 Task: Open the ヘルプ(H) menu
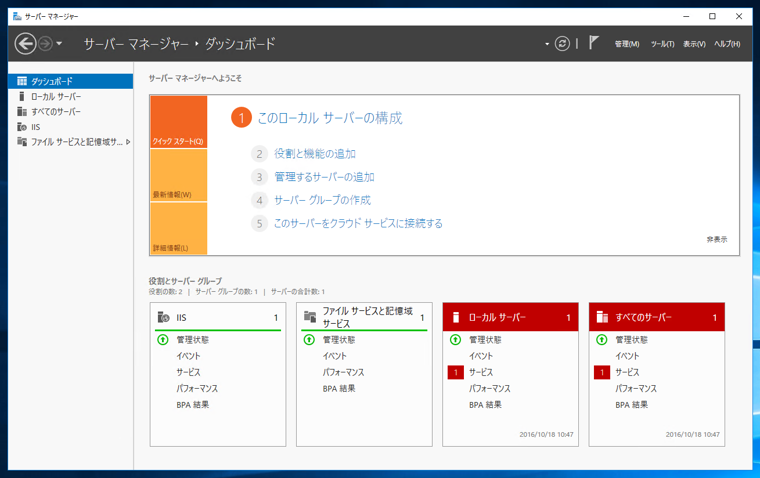coord(727,44)
